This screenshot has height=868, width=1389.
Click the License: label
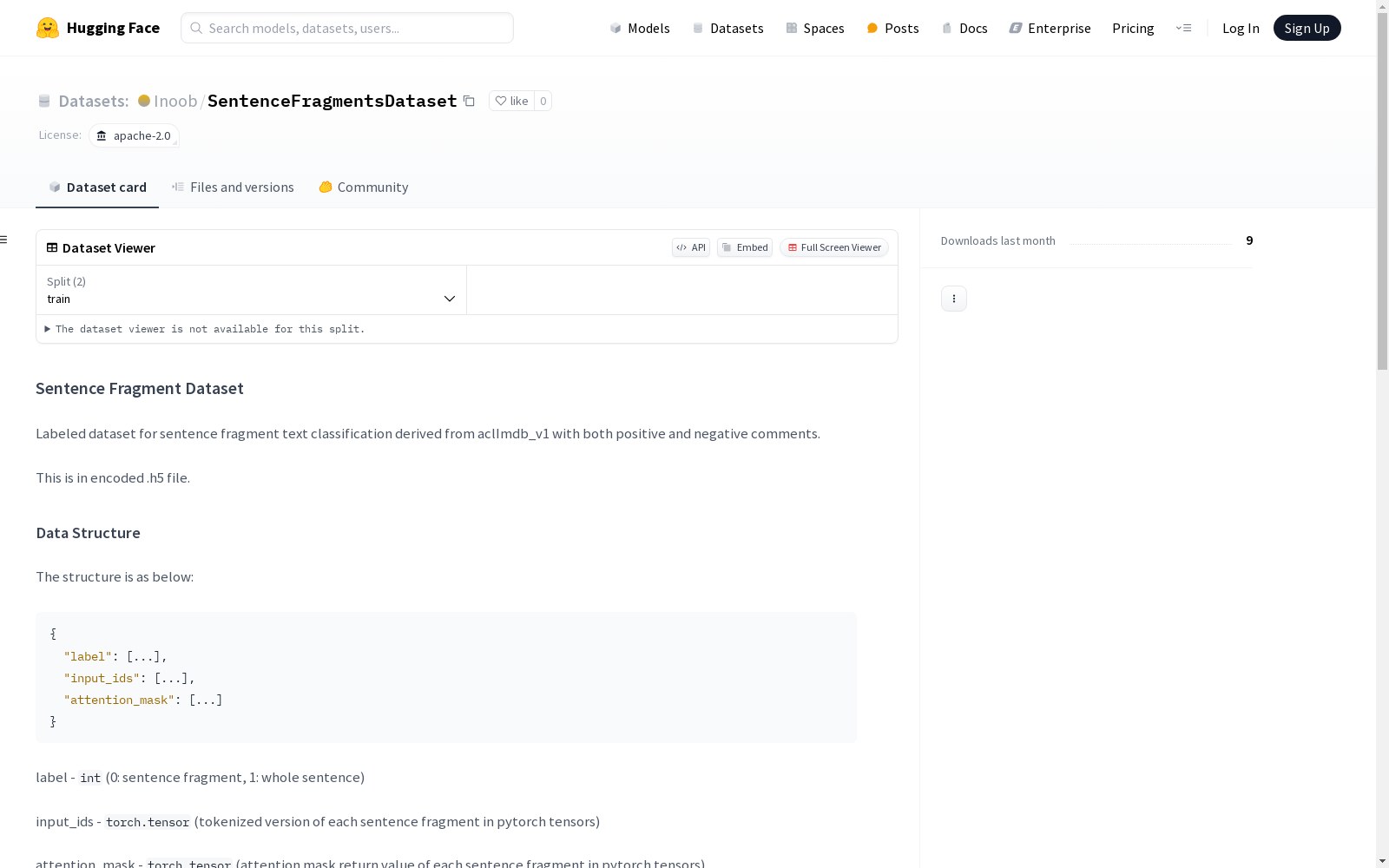60,135
